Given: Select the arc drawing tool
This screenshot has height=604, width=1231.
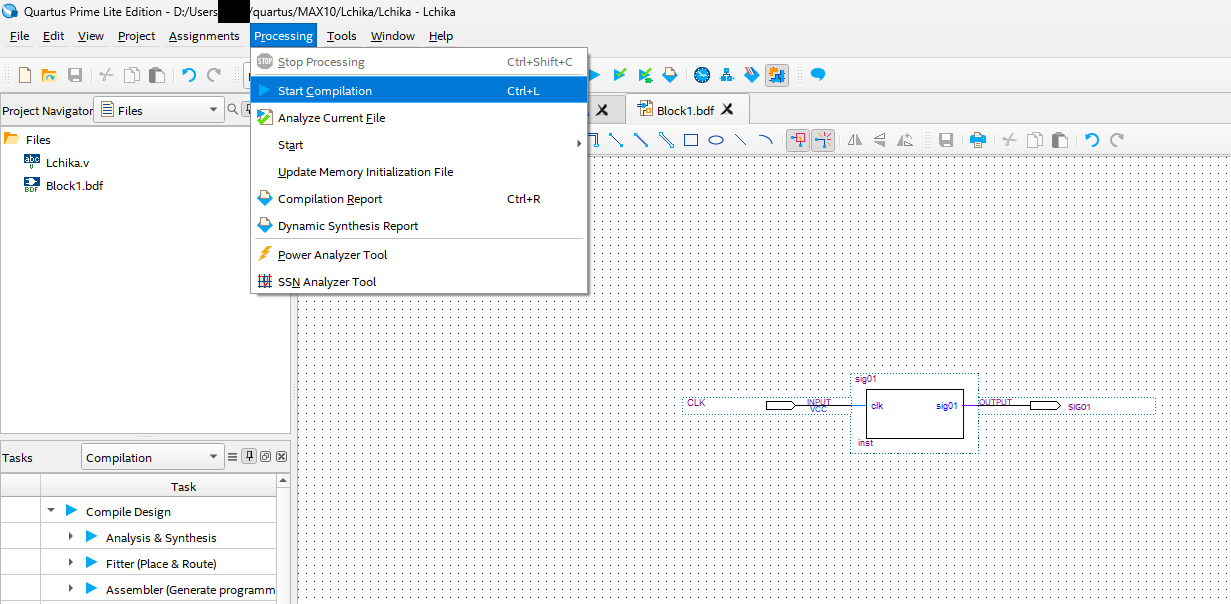Looking at the screenshot, I should point(763,140).
